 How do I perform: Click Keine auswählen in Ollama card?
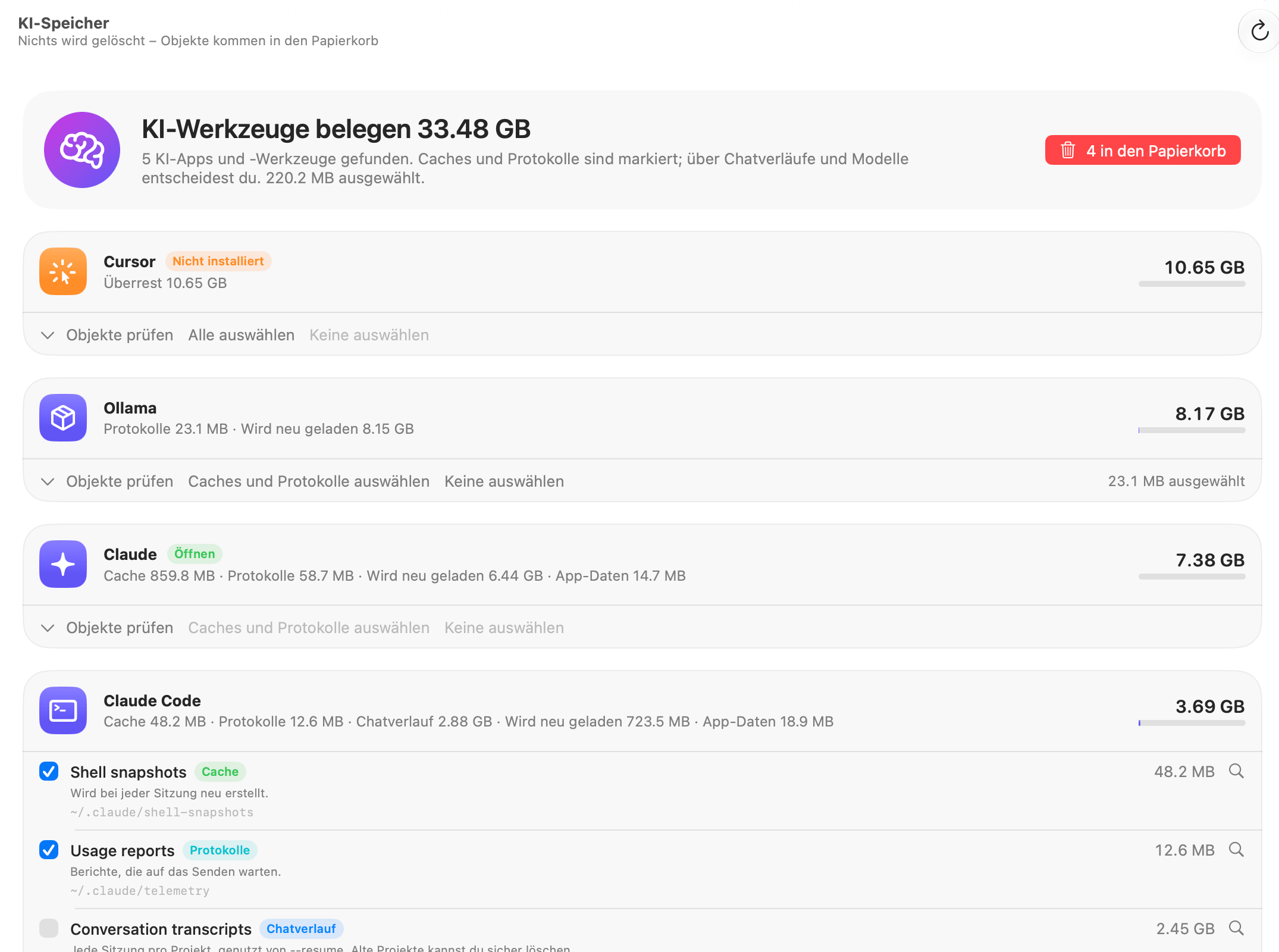[x=504, y=481]
